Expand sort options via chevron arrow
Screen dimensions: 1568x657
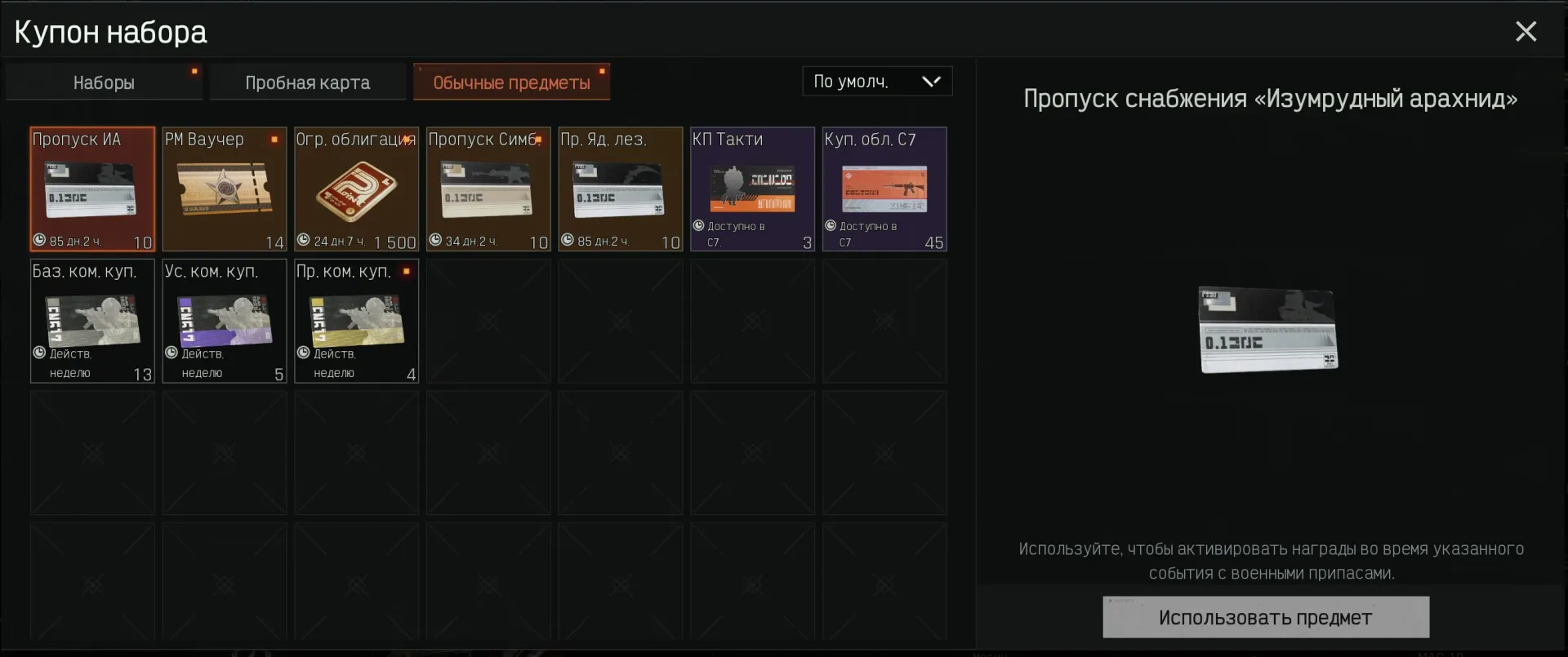coord(931,82)
